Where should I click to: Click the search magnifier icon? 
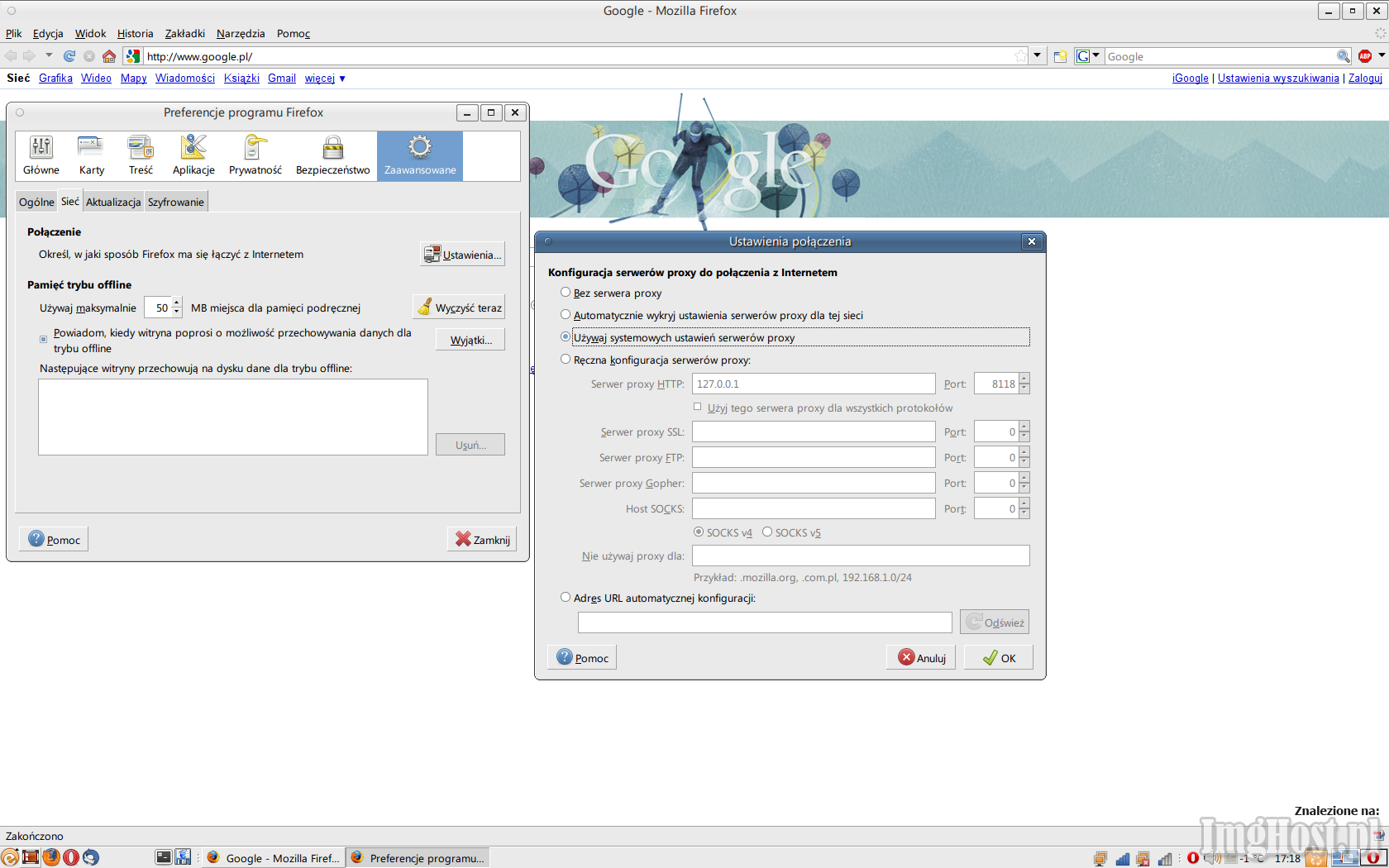[x=1344, y=56]
